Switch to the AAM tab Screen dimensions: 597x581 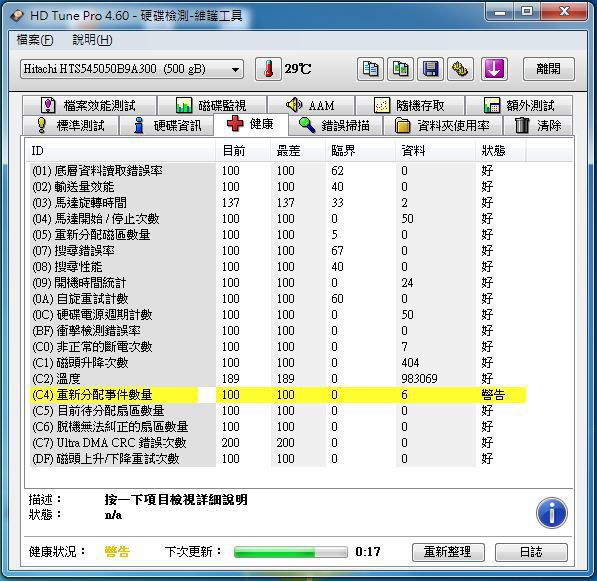pos(311,105)
